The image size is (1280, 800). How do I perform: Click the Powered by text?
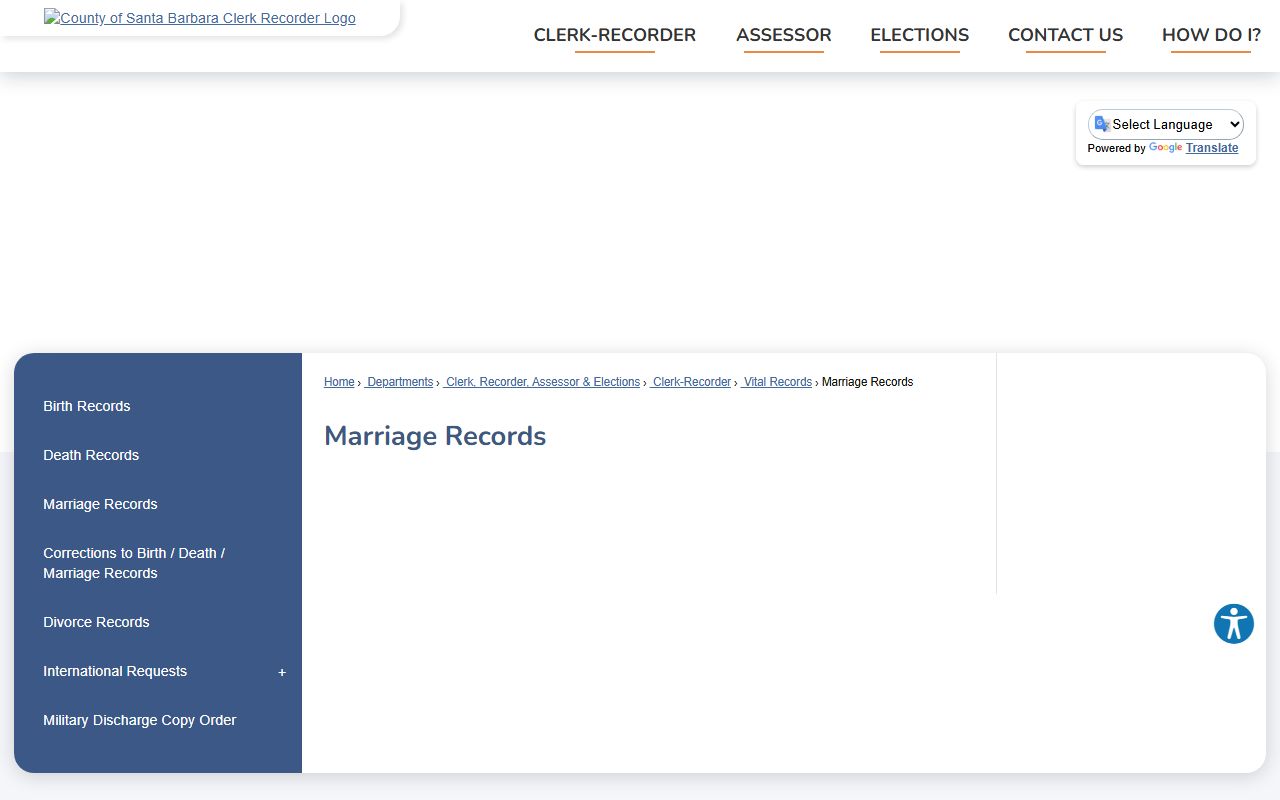click(x=1116, y=148)
